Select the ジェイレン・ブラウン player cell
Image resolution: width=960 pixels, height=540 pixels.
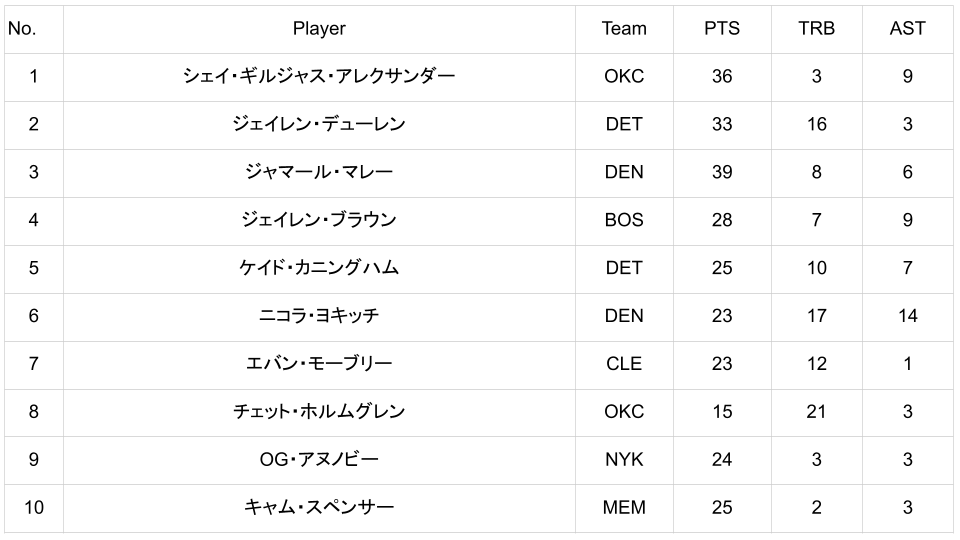319,220
